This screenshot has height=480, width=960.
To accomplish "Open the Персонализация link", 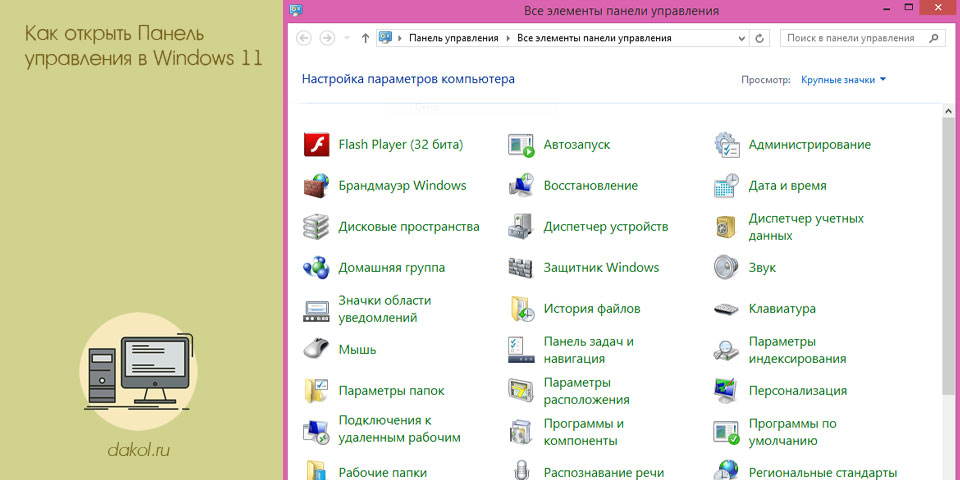I will coord(798,391).
